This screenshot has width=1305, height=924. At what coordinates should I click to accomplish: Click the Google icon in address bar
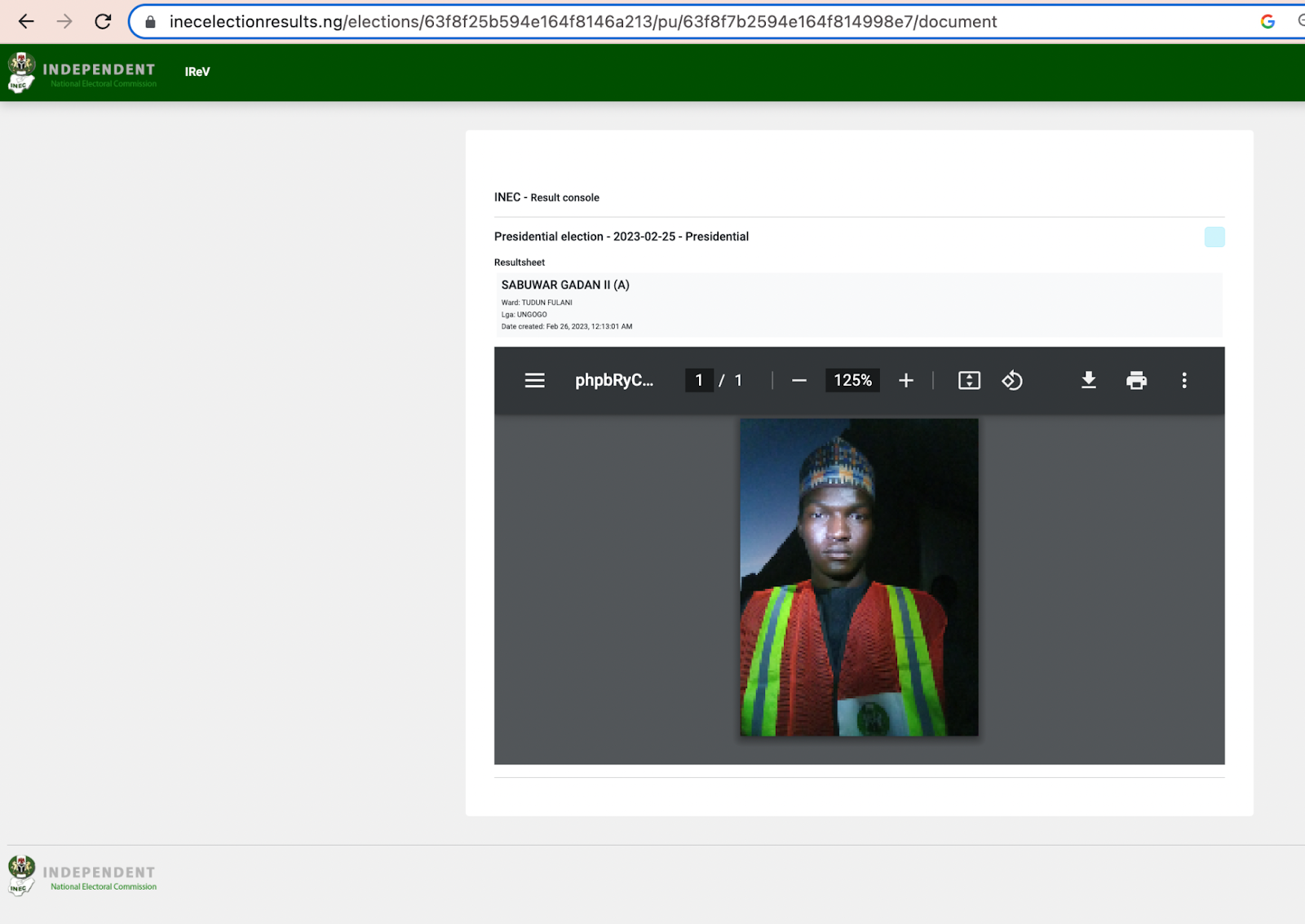tap(1267, 22)
